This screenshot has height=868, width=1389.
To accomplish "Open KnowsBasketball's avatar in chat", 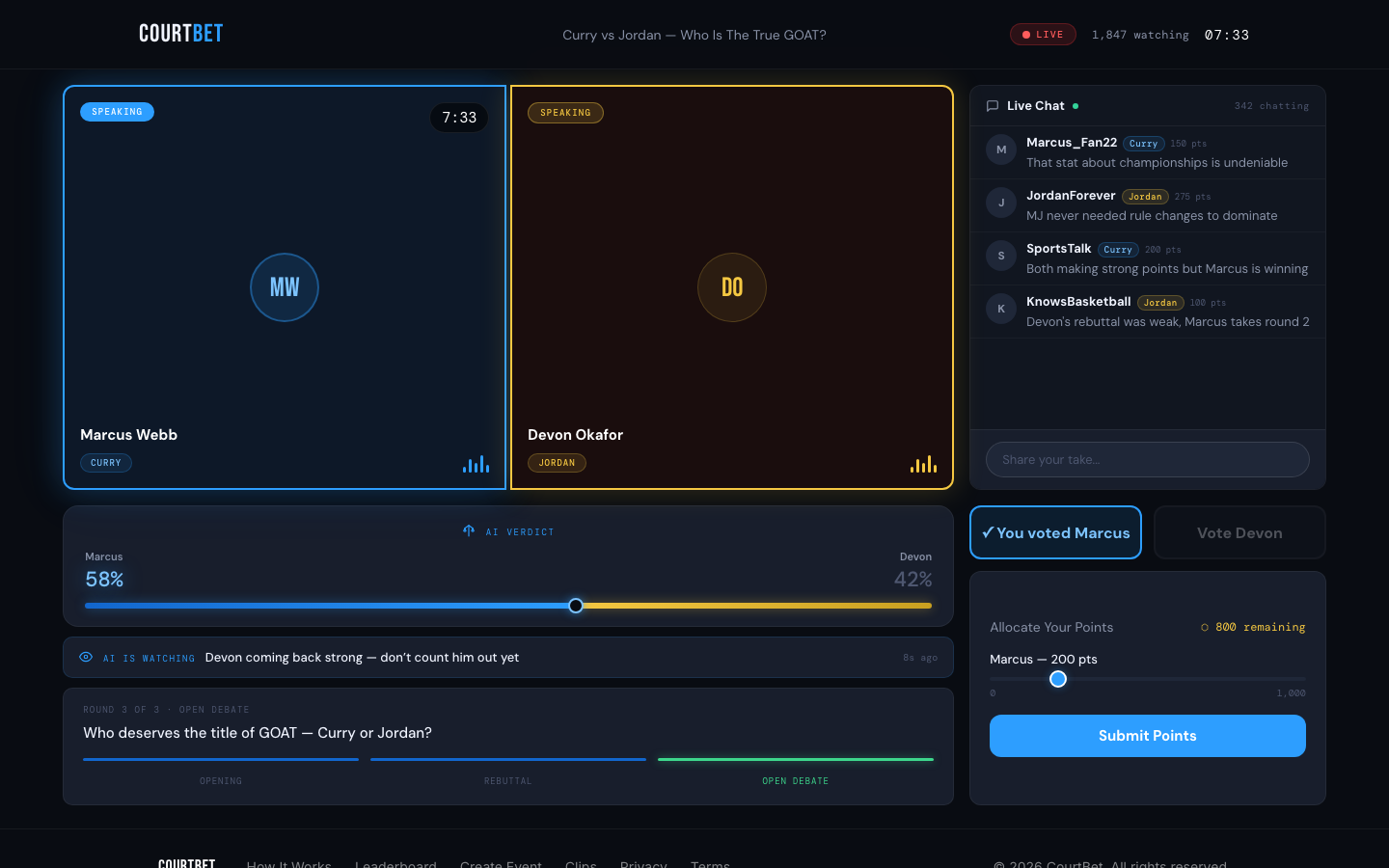I will point(1001,309).
